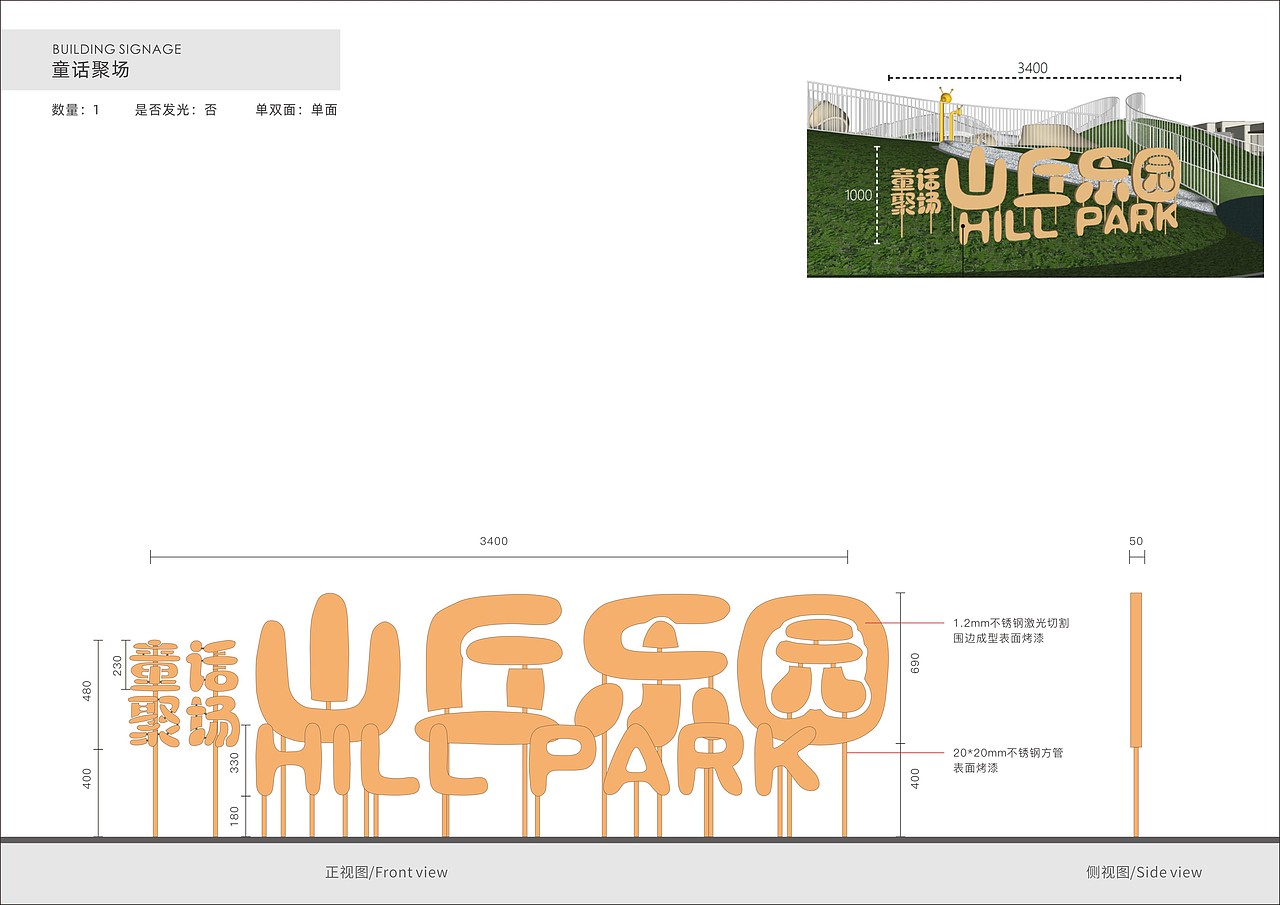This screenshot has width=1280, height=905.
Task: Click the "400" dimension below the "690" label
Action: (914, 779)
